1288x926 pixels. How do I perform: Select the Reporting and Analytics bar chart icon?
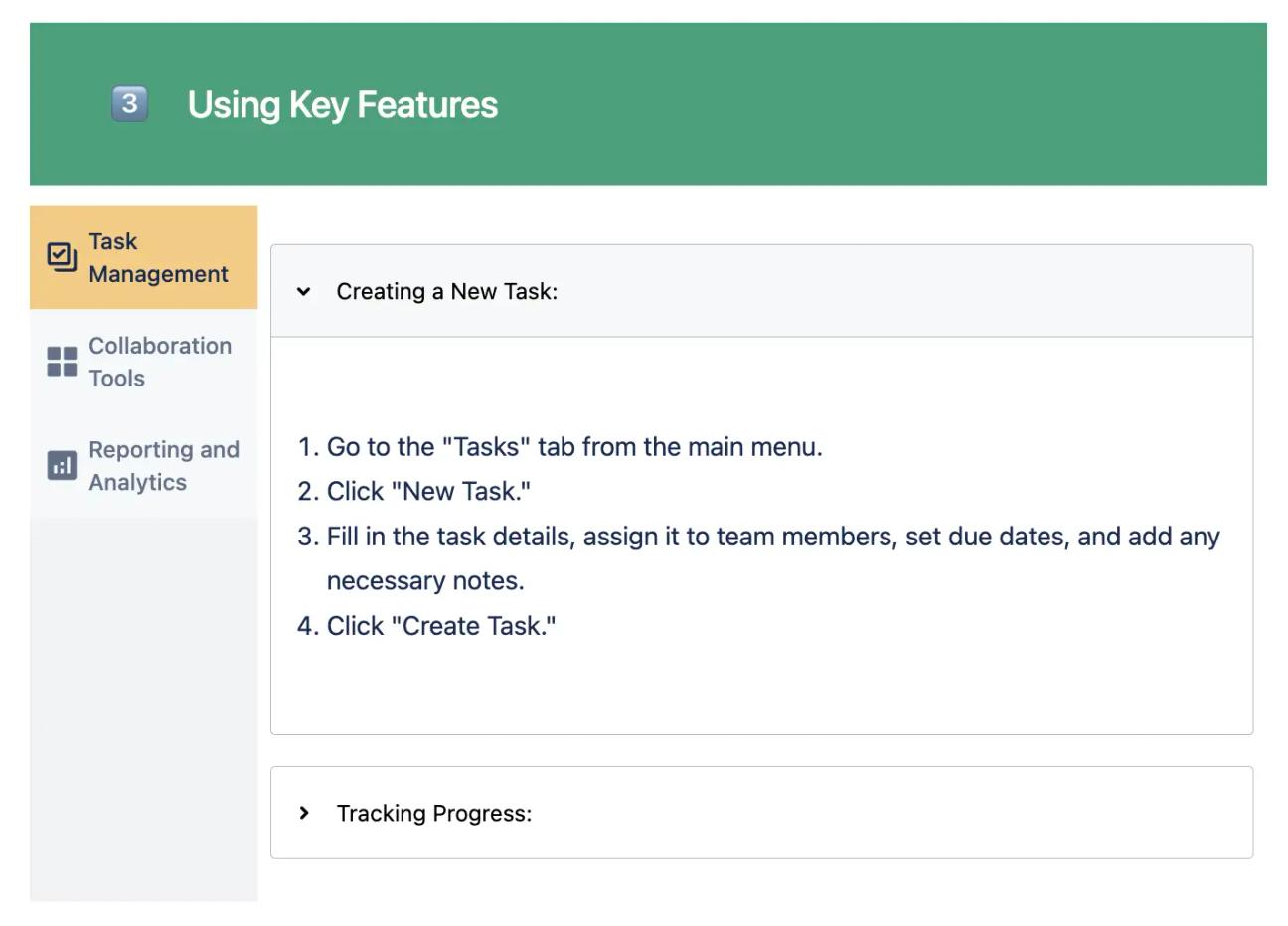(x=61, y=465)
